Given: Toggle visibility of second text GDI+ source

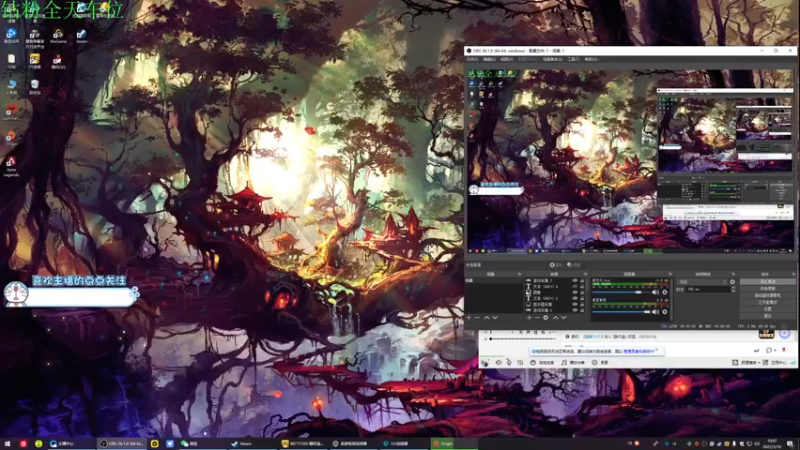Looking at the screenshot, I should coord(575,298).
